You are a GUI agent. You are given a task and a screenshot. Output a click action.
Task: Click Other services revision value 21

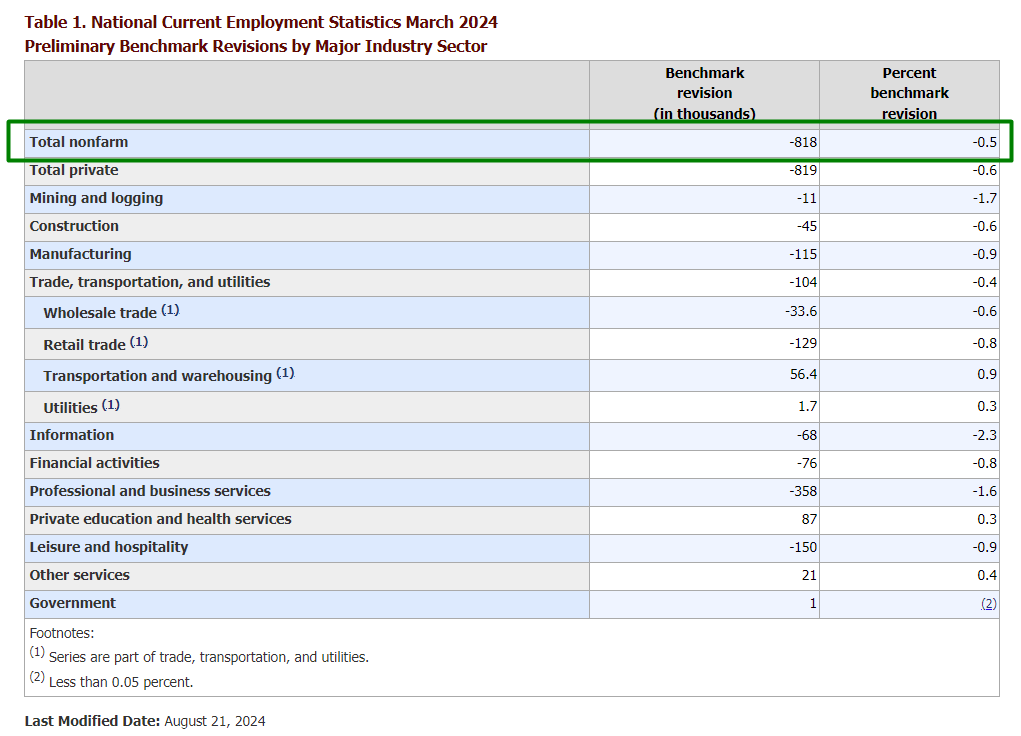pos(809,575)
